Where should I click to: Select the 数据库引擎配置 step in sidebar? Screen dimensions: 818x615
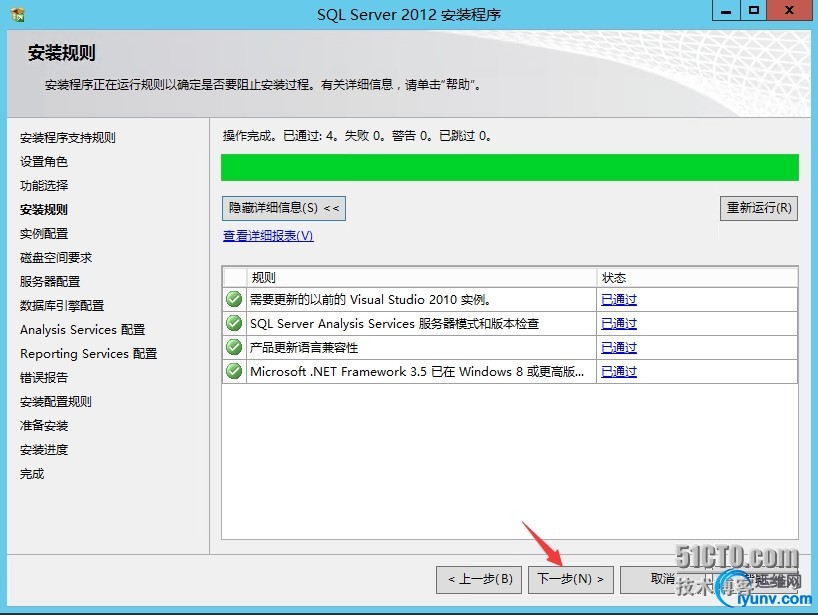point(62,306)
